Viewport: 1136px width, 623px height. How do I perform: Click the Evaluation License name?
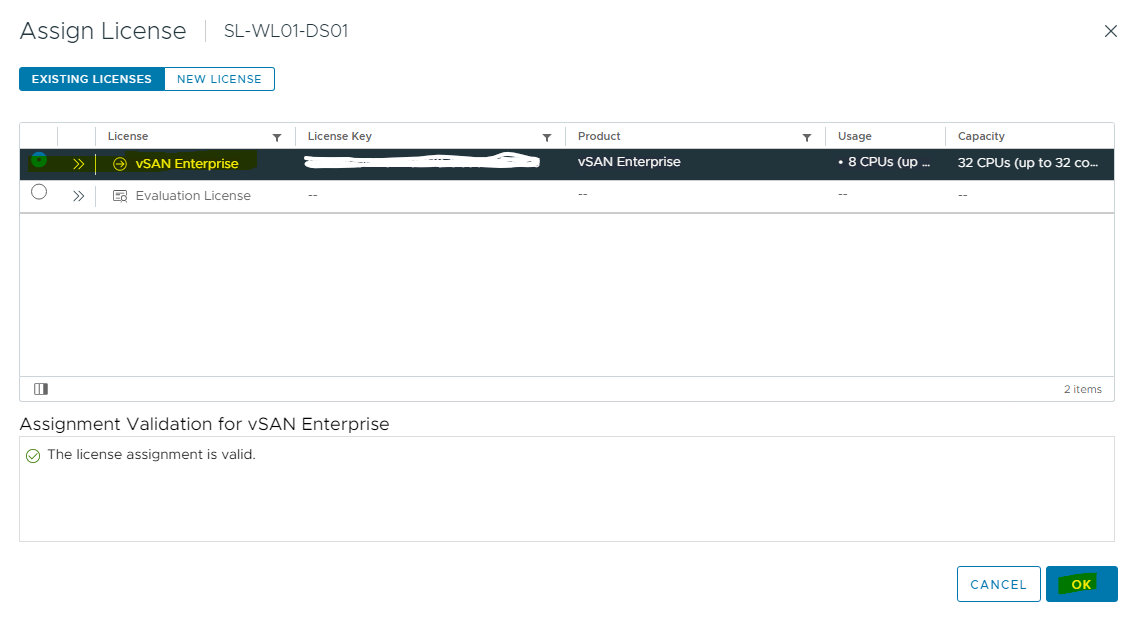(x=193, y=196)
